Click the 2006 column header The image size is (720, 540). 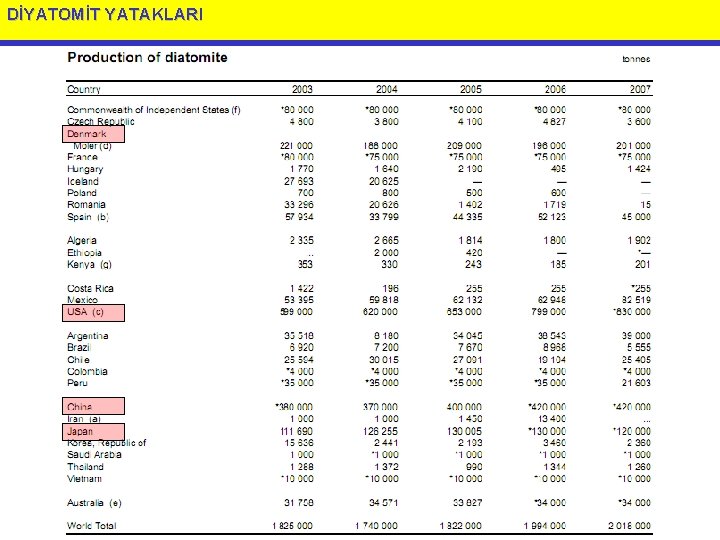(x=555, y=89)
